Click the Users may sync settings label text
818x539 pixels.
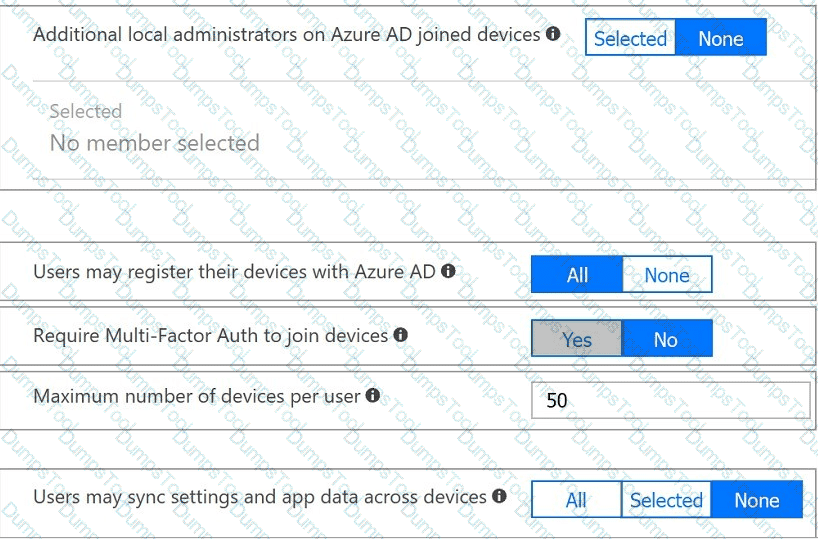click(x=260, y=497)
